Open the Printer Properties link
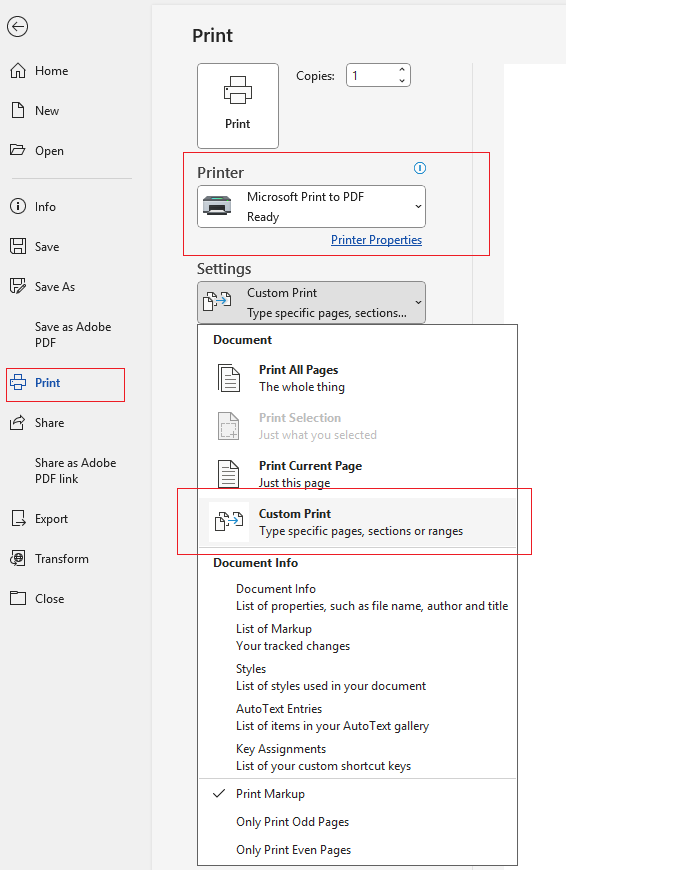 [376, 240]
